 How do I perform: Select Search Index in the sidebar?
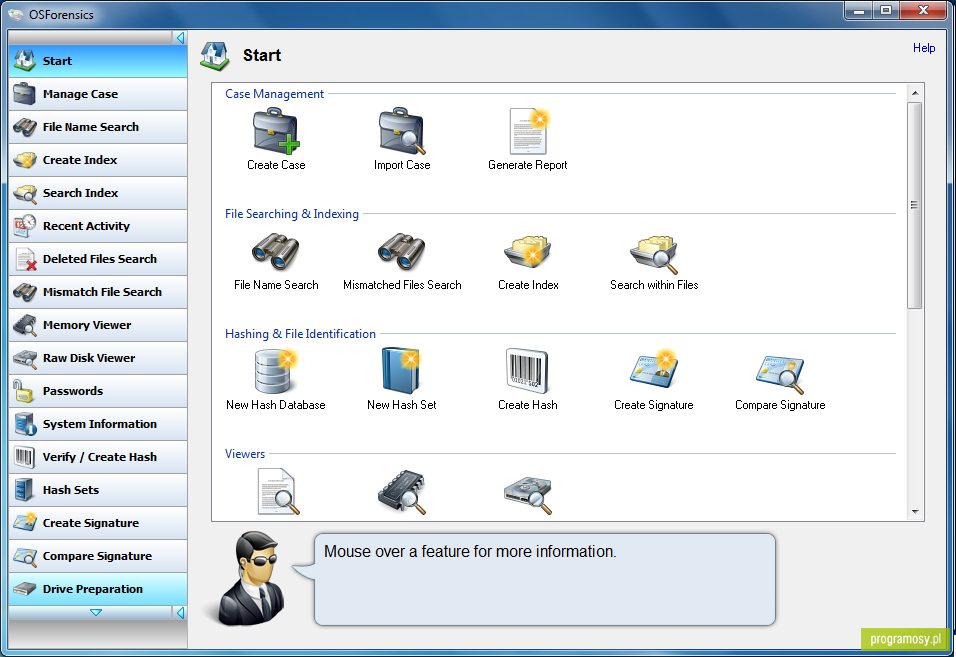pos(98,193)
